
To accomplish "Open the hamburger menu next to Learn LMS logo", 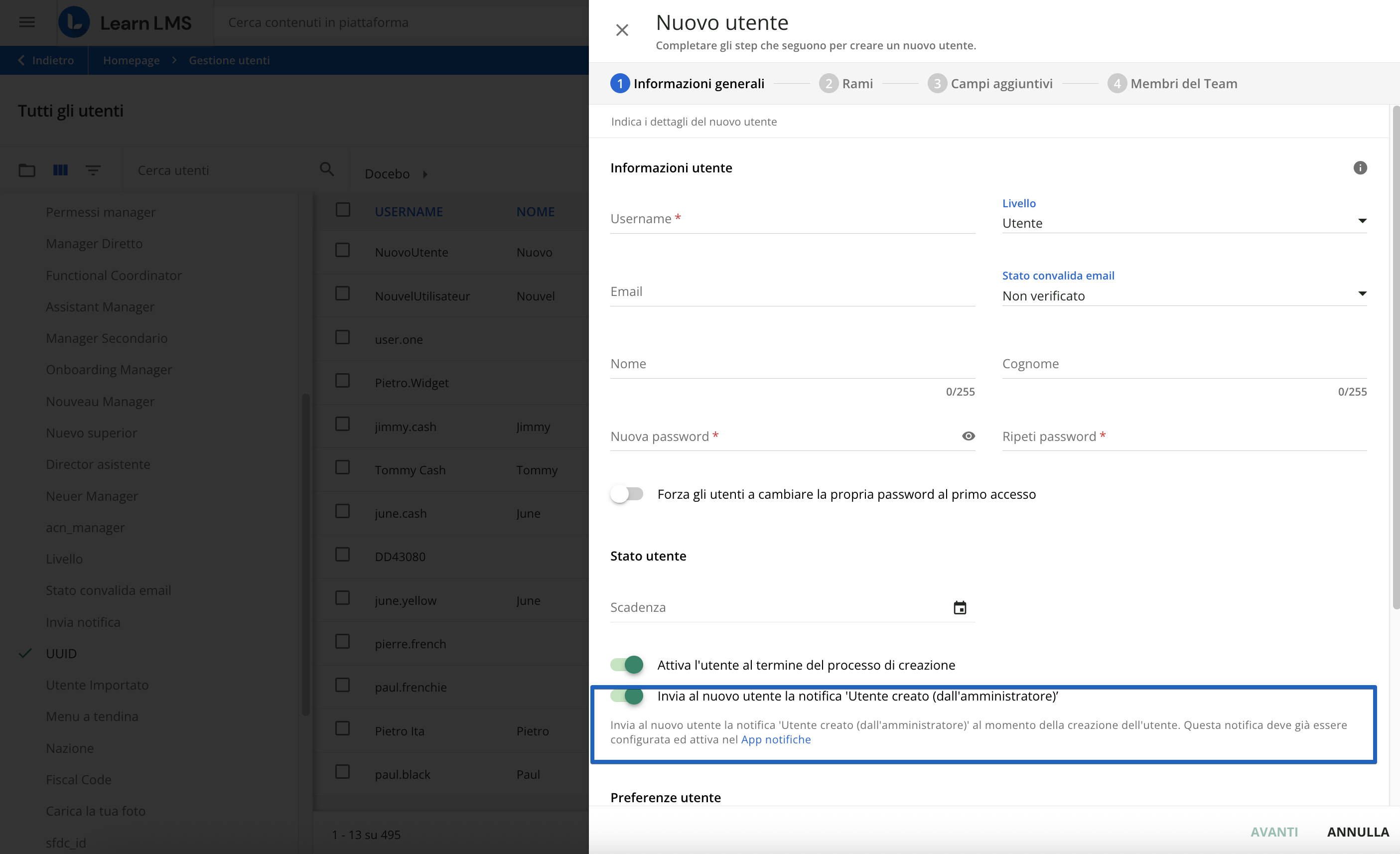I will 27,22.
